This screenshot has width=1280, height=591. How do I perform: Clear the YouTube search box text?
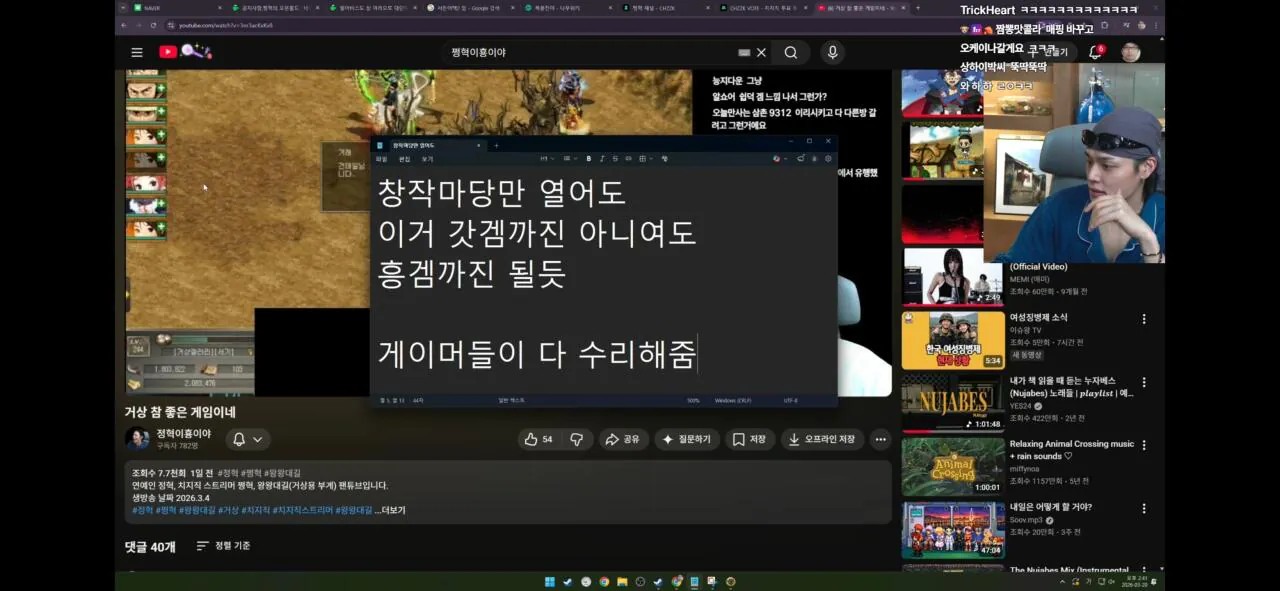pos(761,52)
